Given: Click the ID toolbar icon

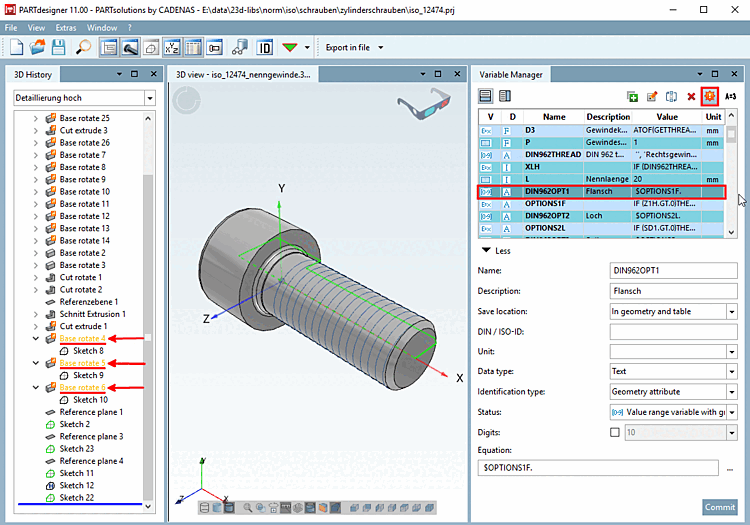Looking at the screenshot, I should [266, 47].
